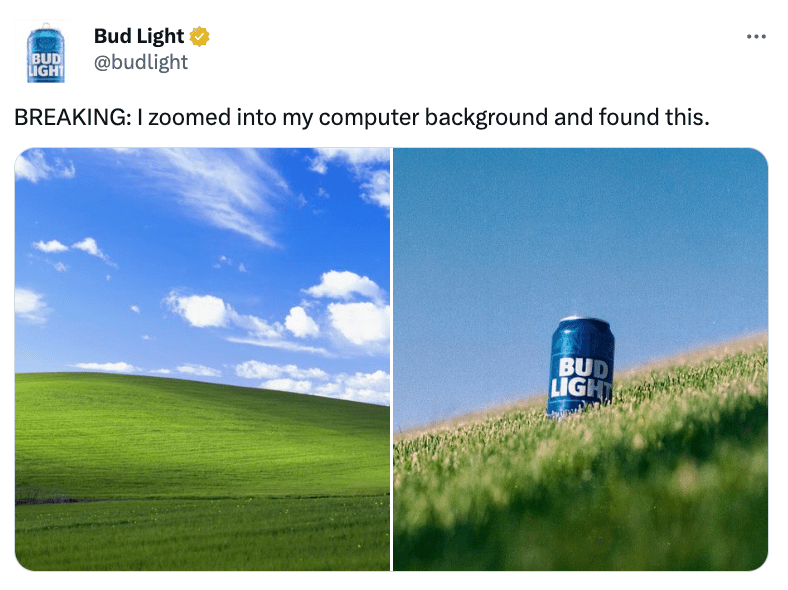Open the Bud Light can photo
Image resolution: width=788 pixels, height=590 pixels.
click(x=580, y=359)
